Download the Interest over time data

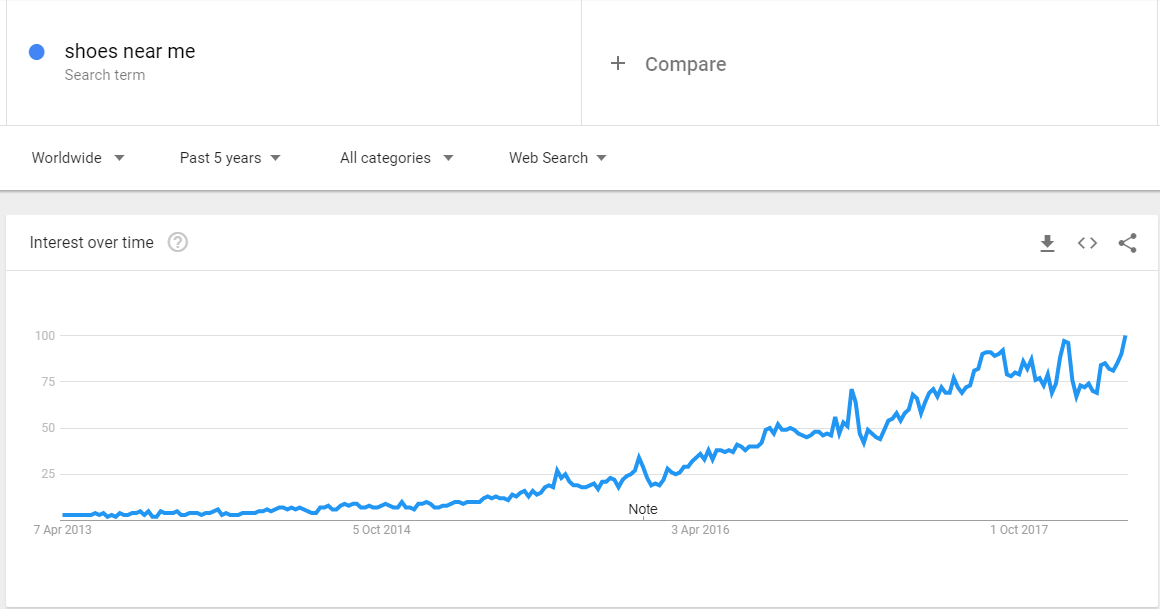click(x=1047, y=243)
